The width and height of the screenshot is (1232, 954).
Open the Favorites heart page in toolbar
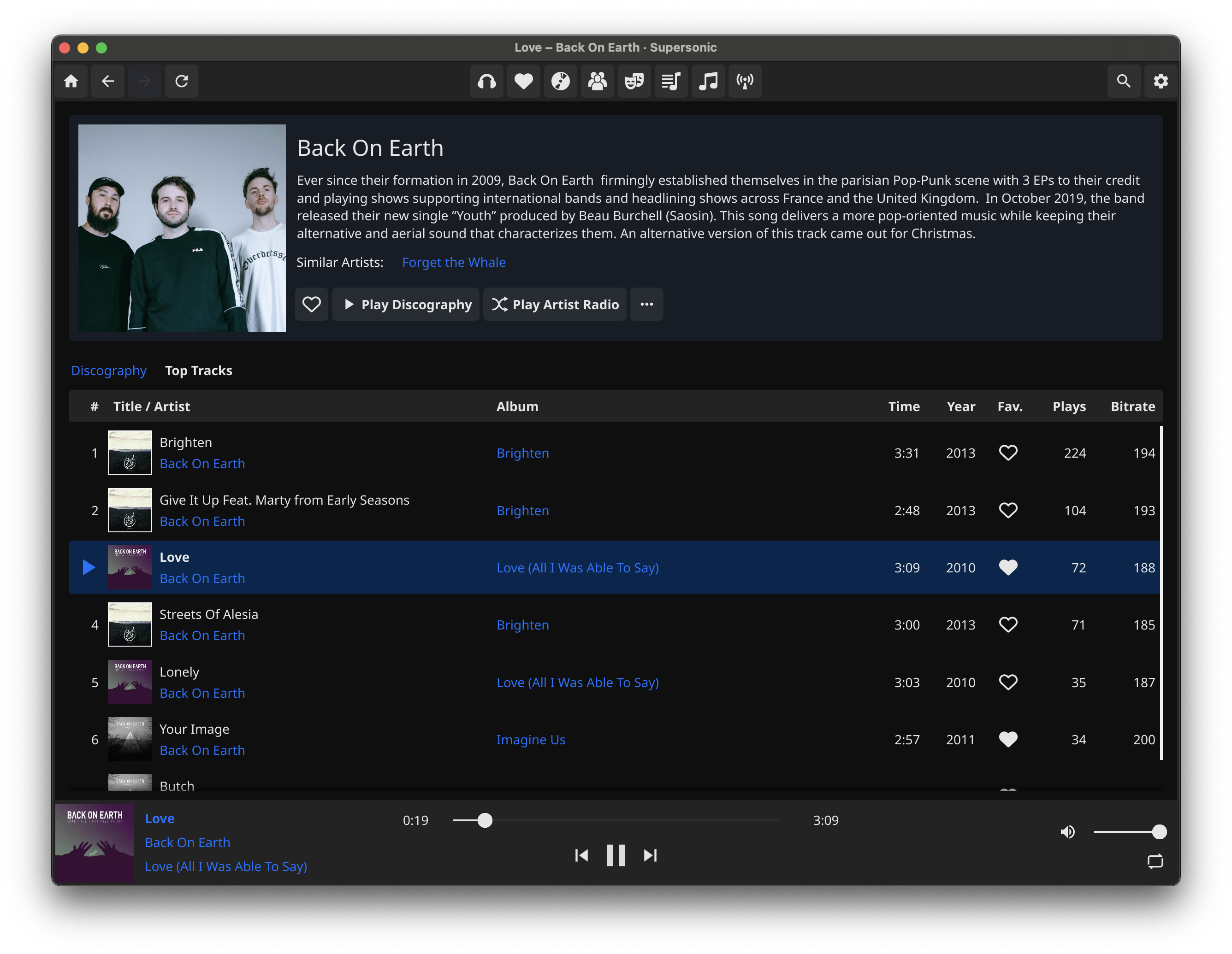point(523,81)
